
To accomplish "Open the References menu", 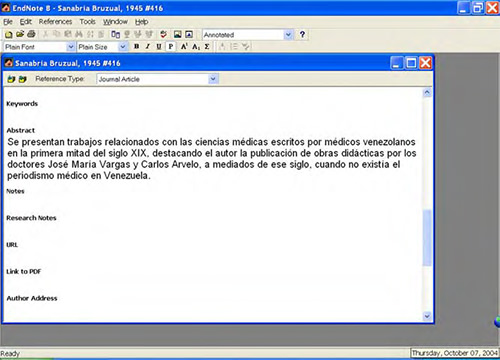I will 55,22.
